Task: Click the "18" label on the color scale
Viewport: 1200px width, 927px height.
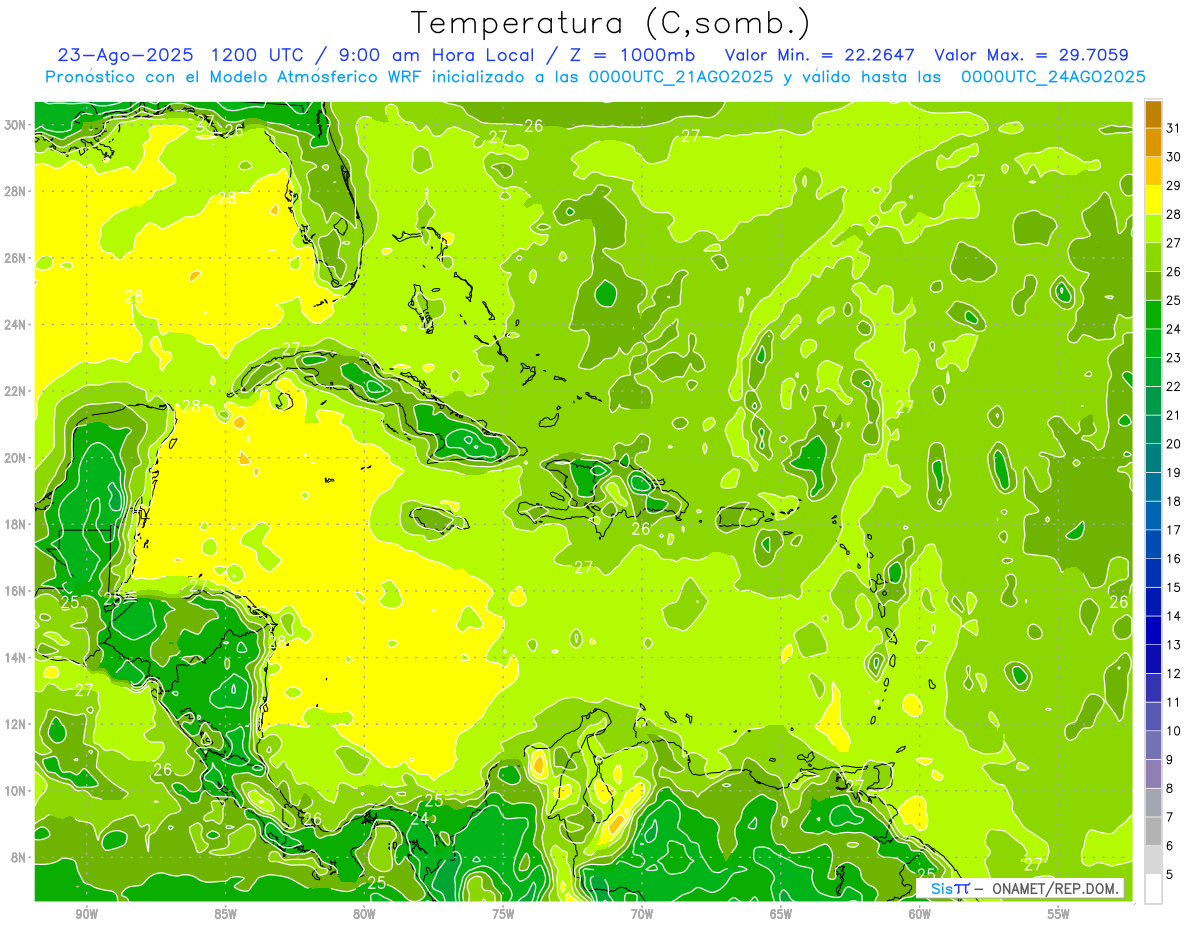Action: pyautogui.click(x=1174, y=501)
